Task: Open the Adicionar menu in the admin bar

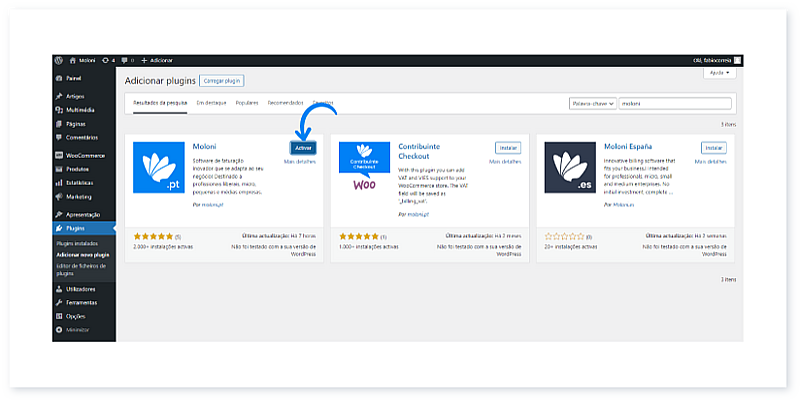Action: tap(157, 60)
